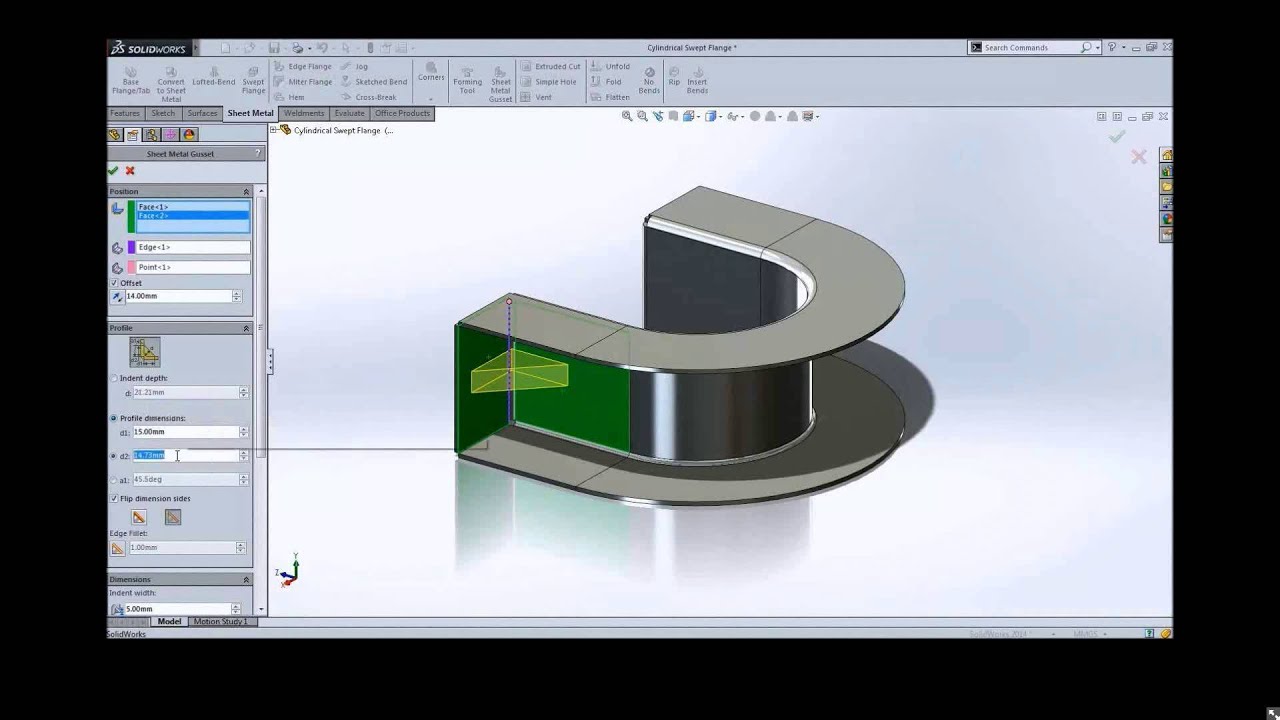1280x720 pixels.
Task: Switch to the Sketch tab
Action: pos(163,113)
